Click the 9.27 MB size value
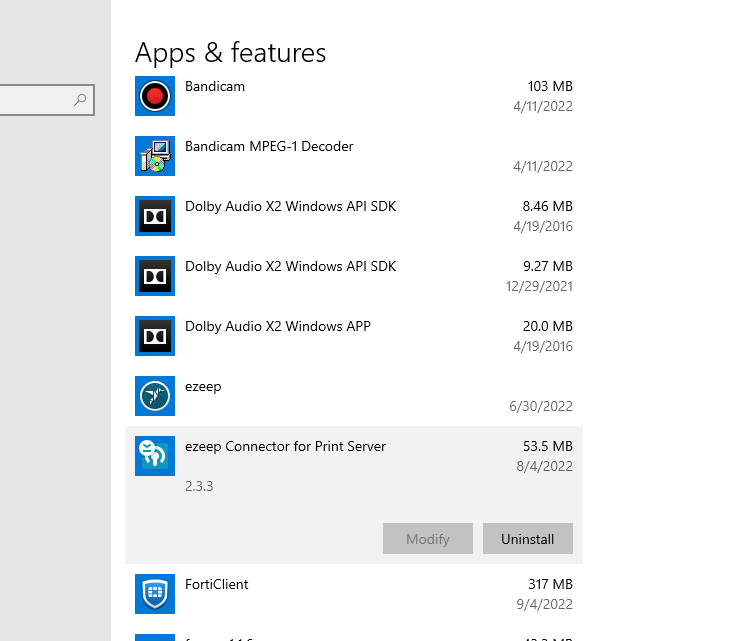 (548, 266)
